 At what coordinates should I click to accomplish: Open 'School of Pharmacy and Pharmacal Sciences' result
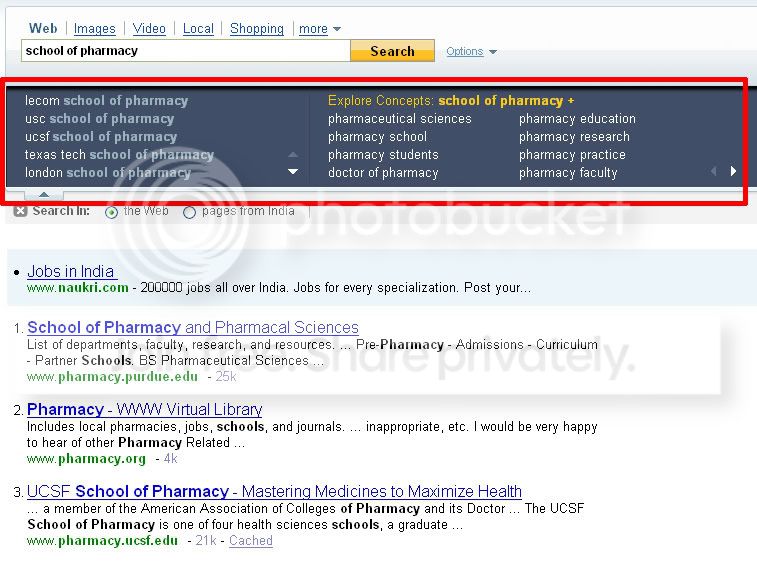[193, 327]
